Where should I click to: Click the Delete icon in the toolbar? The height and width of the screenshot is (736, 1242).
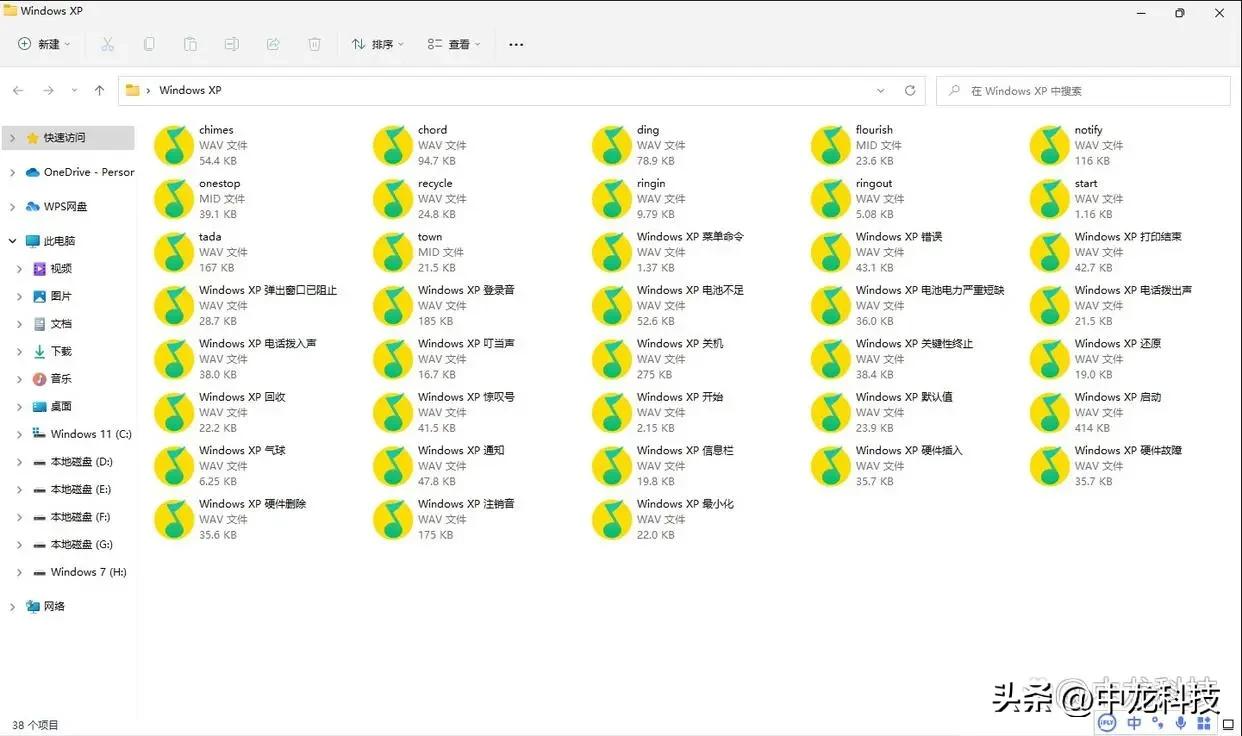[x=314, y=44]
